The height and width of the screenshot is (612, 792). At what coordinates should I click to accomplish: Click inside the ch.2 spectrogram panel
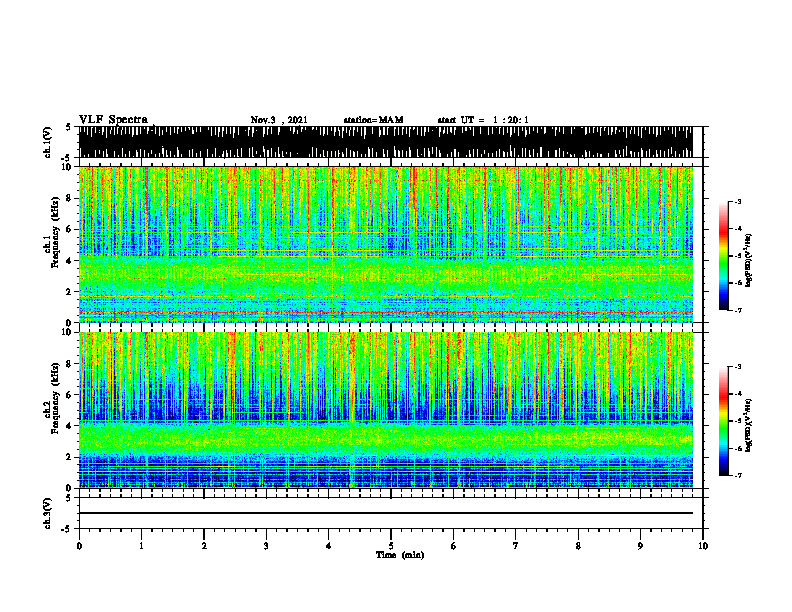385,410
